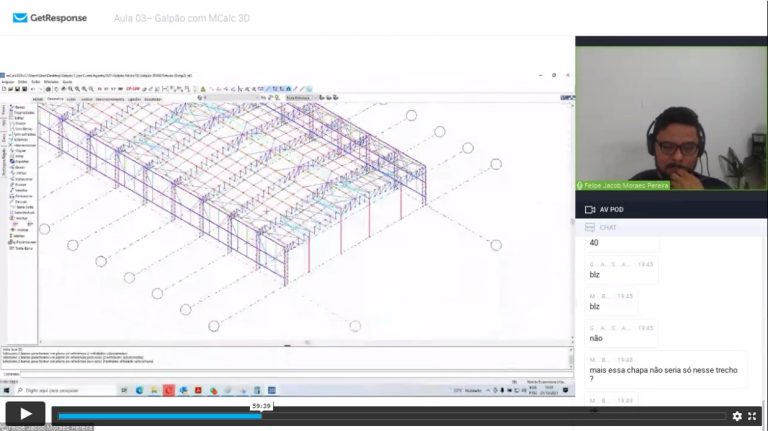
Task: Play the webinar recording
Action: (x=25, y=414)
